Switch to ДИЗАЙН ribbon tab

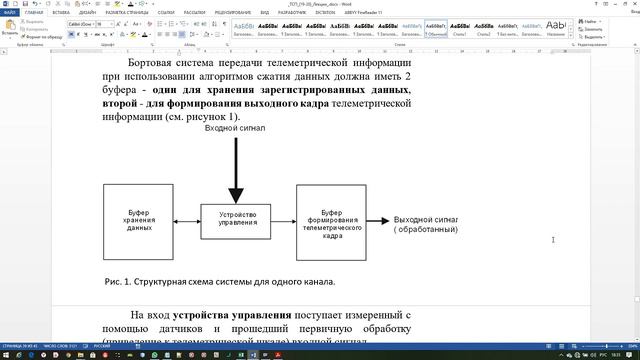[x=87, y=13]
